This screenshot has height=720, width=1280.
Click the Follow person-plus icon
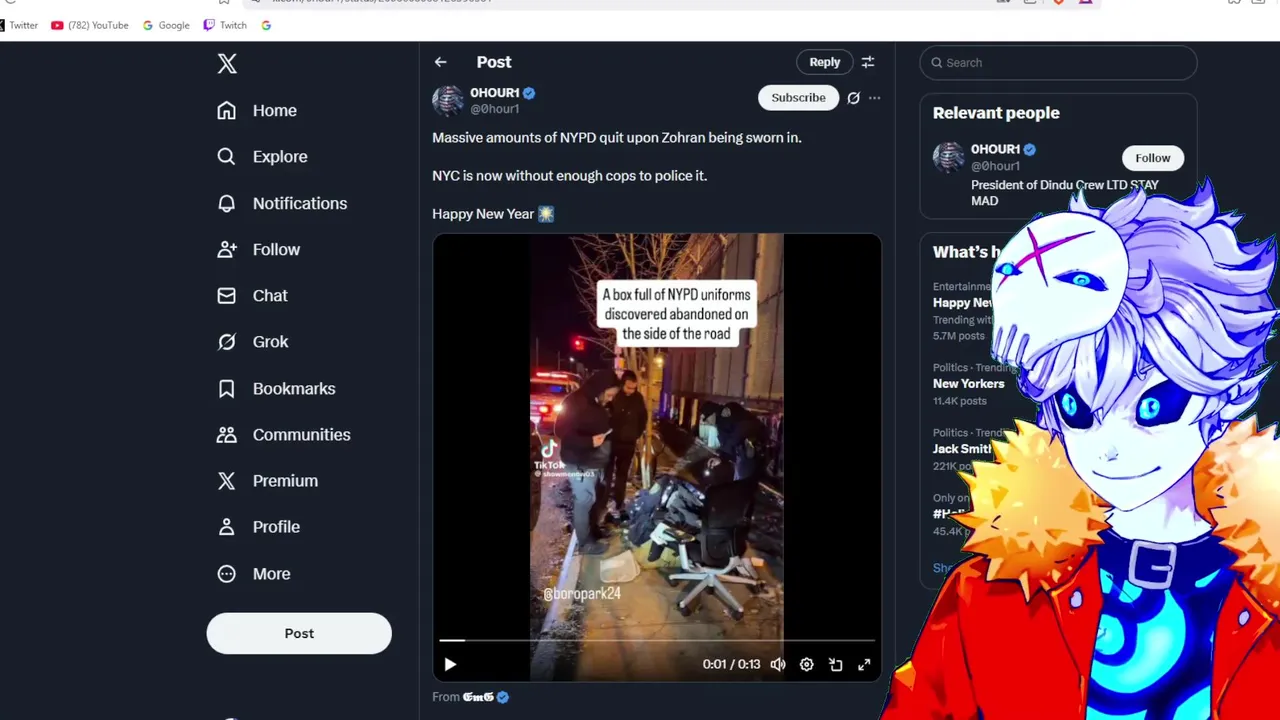pyautogui.click(x=227, y=249)
